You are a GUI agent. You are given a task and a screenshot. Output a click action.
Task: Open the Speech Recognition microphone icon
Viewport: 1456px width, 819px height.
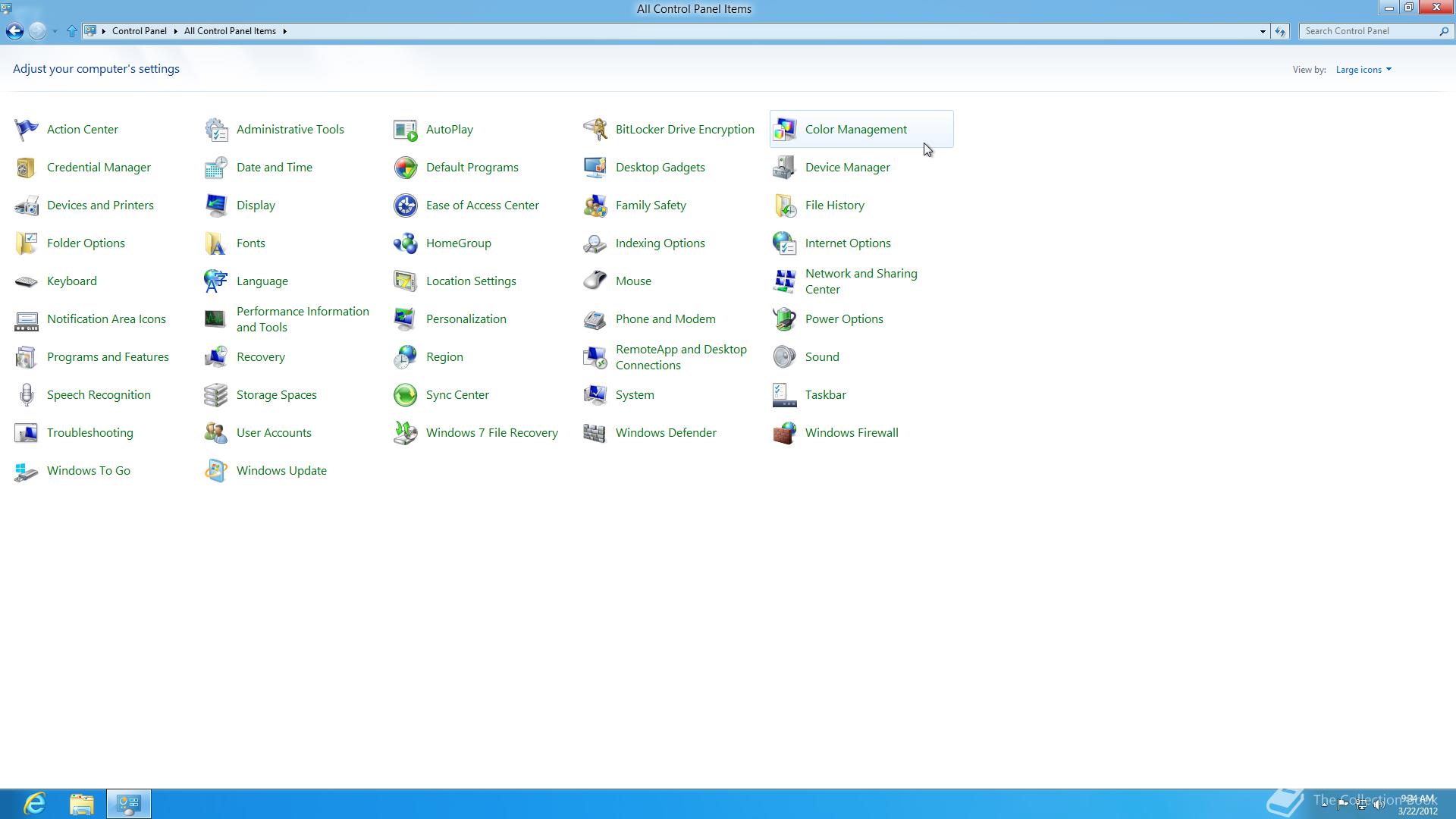click(x=26, y=395)
